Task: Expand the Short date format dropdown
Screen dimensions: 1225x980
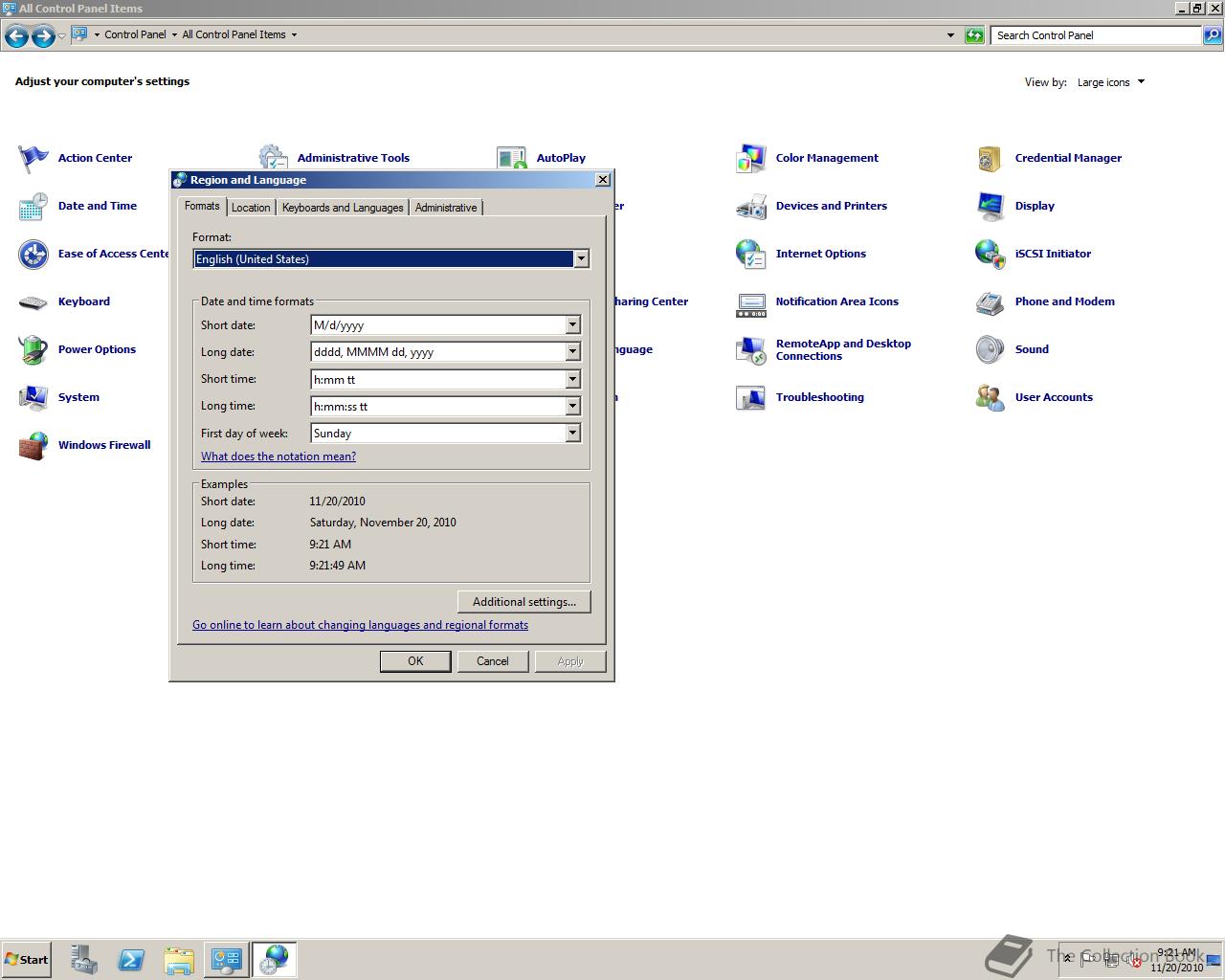Action: coord(572,325)
